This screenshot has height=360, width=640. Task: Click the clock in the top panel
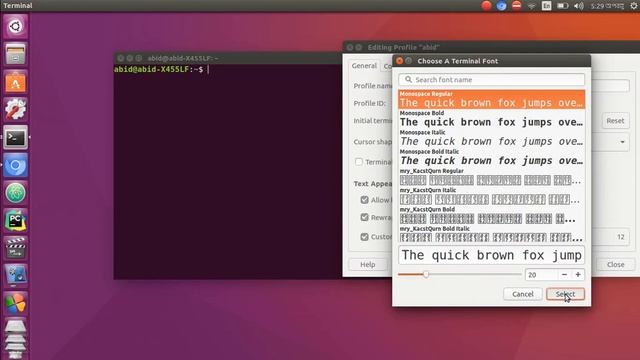(607, 6)
